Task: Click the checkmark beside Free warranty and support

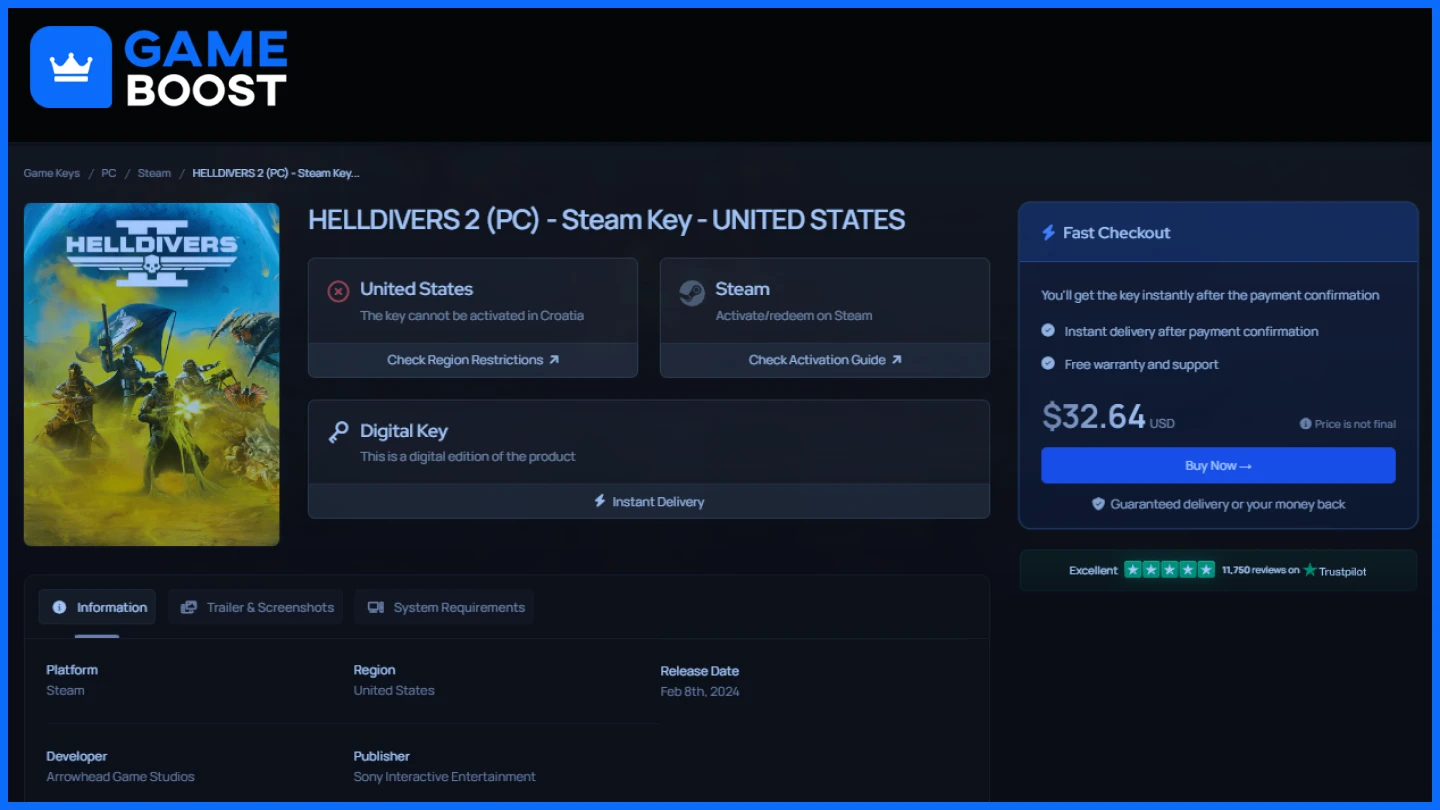Action: point(1048,363)
